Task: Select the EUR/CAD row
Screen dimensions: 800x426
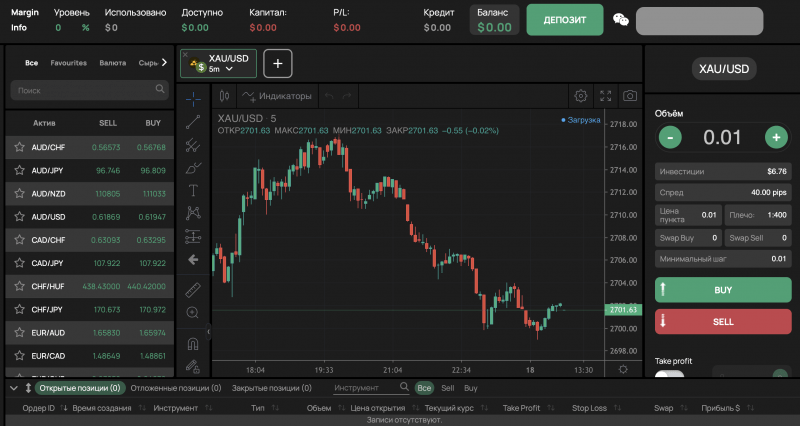Action: [x=90, y=356]
